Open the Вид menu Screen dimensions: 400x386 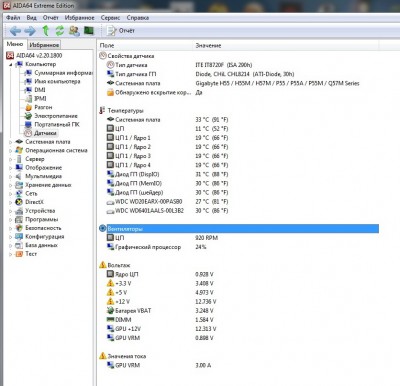pos(31,18)
